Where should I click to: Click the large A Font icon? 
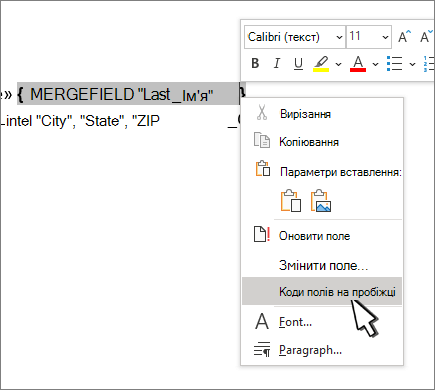coord(262,321)
